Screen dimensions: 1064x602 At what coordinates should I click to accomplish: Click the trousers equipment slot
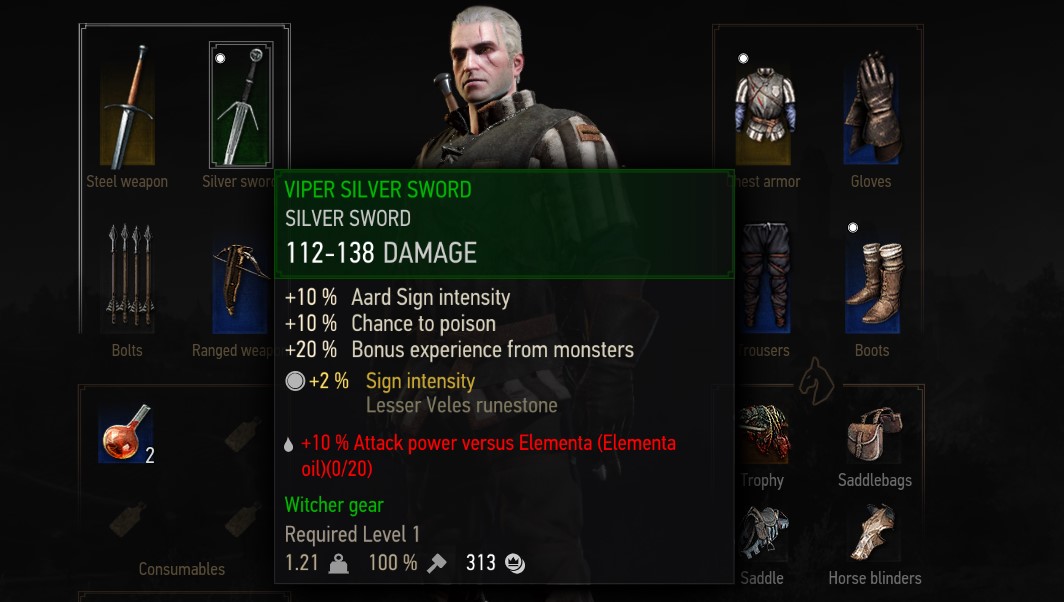tap(764, 278)
